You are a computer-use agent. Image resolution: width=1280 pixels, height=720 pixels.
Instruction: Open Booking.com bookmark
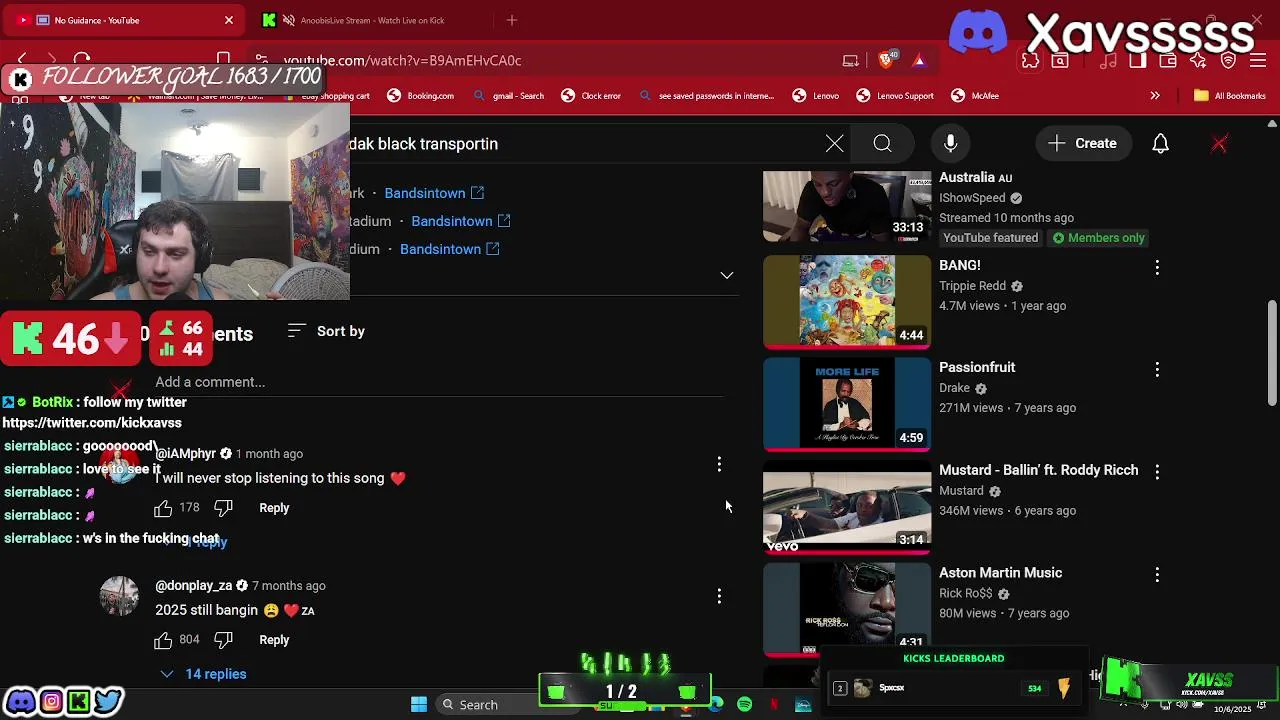420,96
